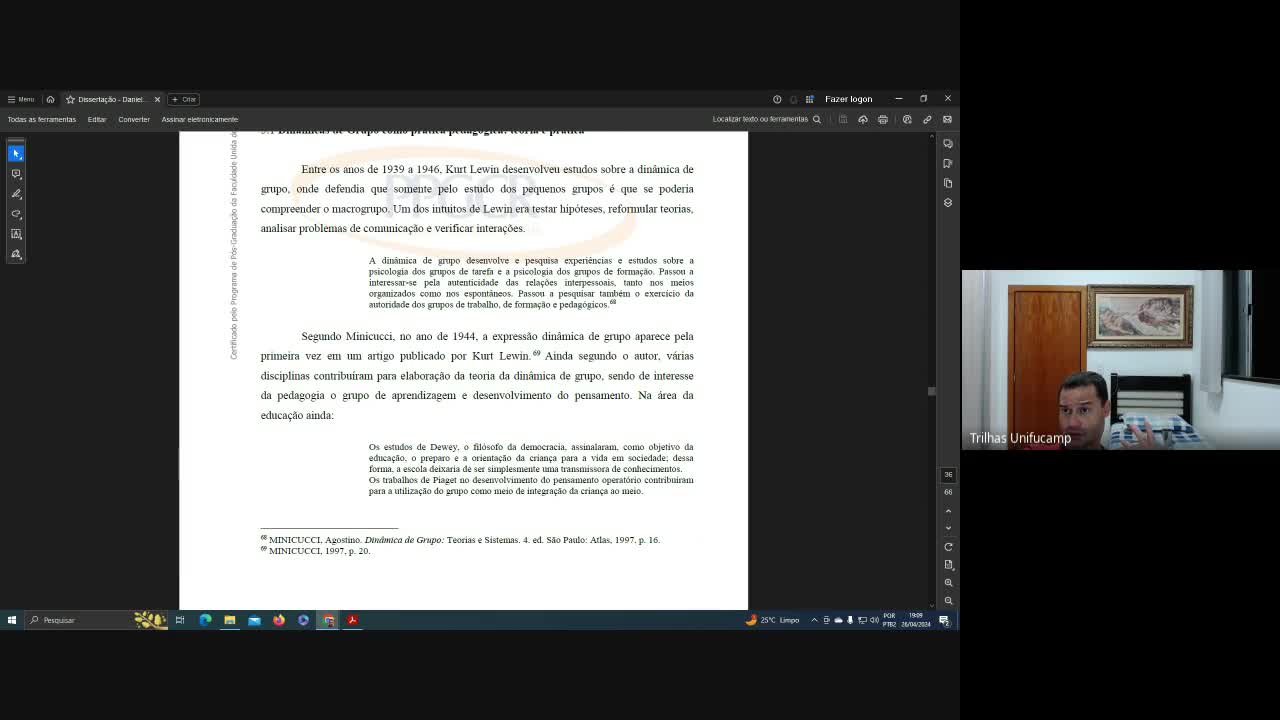This screenshot has height=720, width=1280.
Task: Open Firefox from the taskbar
Action: [x=279, y=620]
